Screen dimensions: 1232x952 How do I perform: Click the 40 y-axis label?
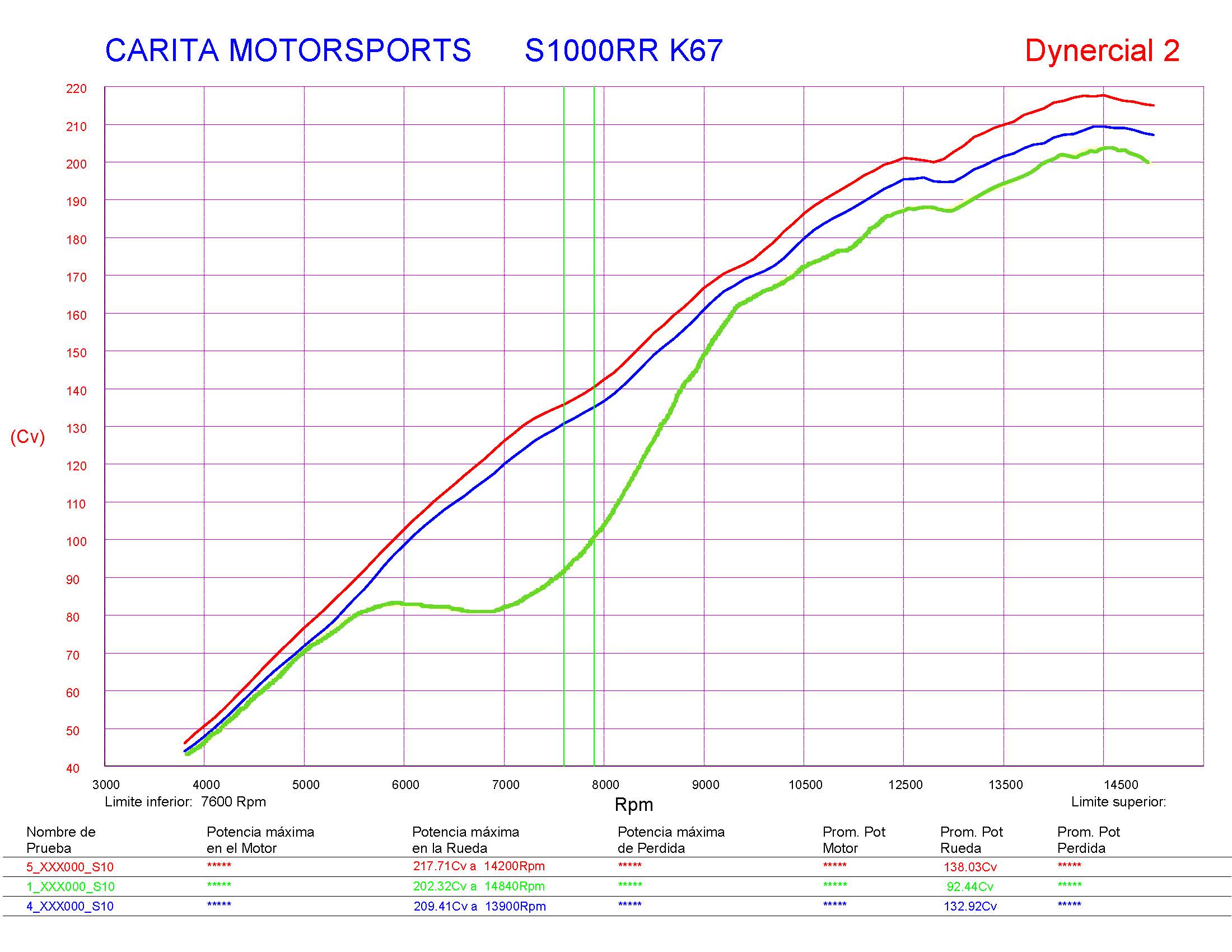point(73,768)
